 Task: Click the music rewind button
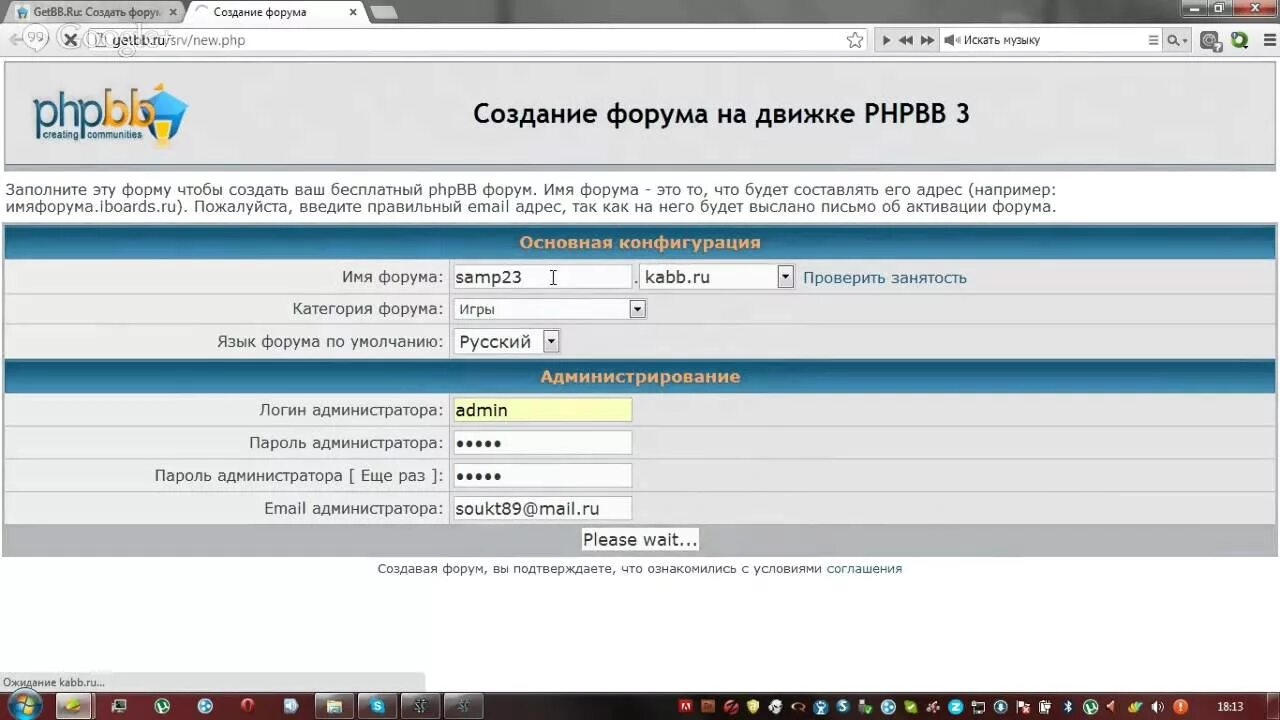(x=906, y=40)
